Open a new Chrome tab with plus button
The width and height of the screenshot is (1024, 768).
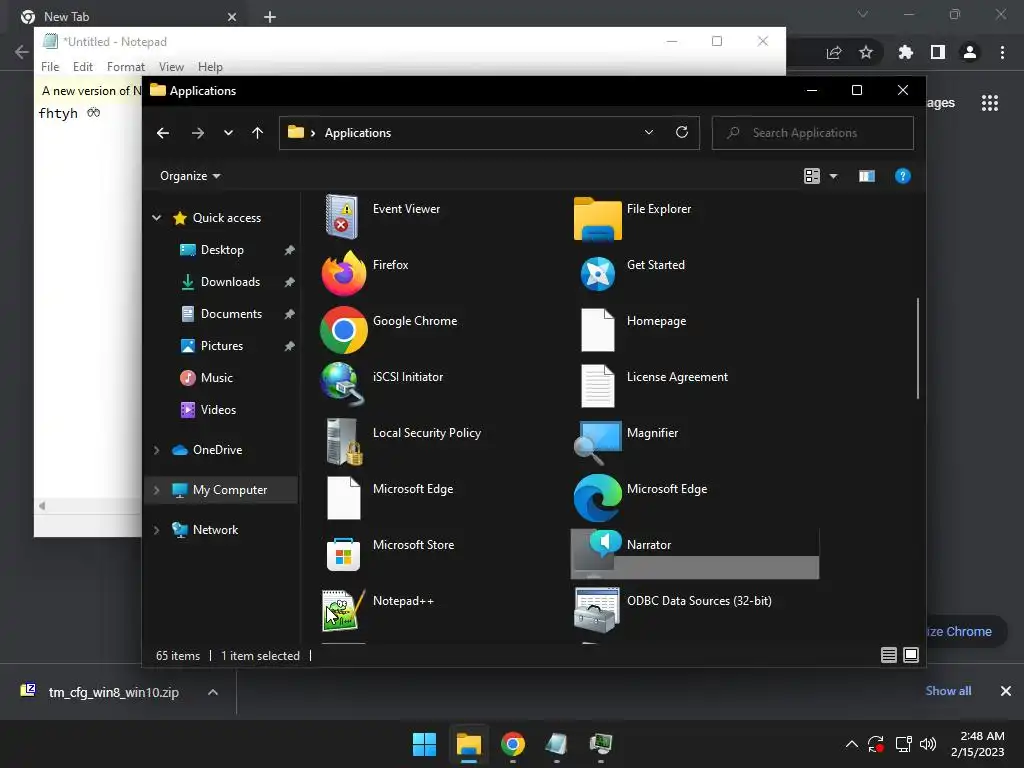point(270,17)
